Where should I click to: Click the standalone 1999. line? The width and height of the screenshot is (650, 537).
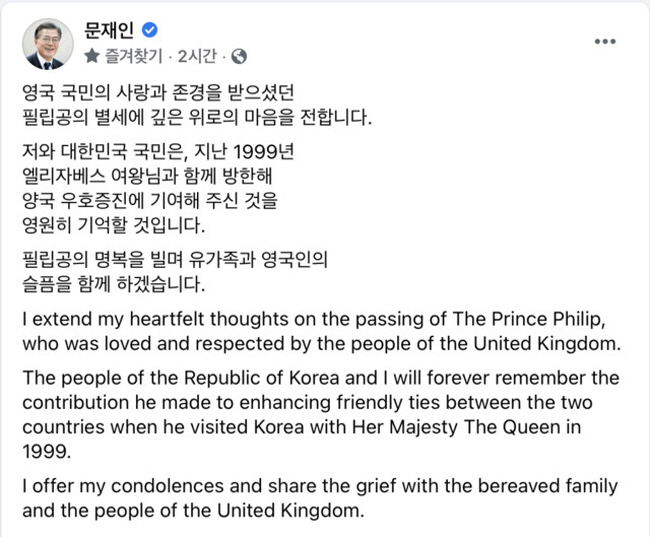tap(47, 452)
